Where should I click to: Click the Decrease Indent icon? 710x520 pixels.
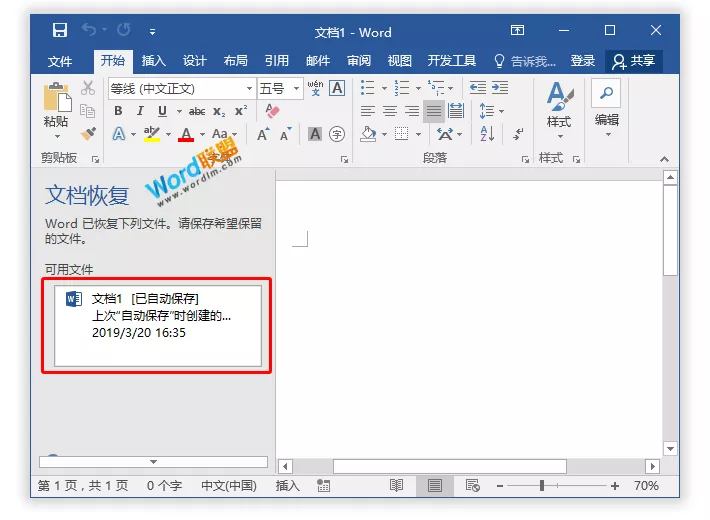tap(478, 87)
